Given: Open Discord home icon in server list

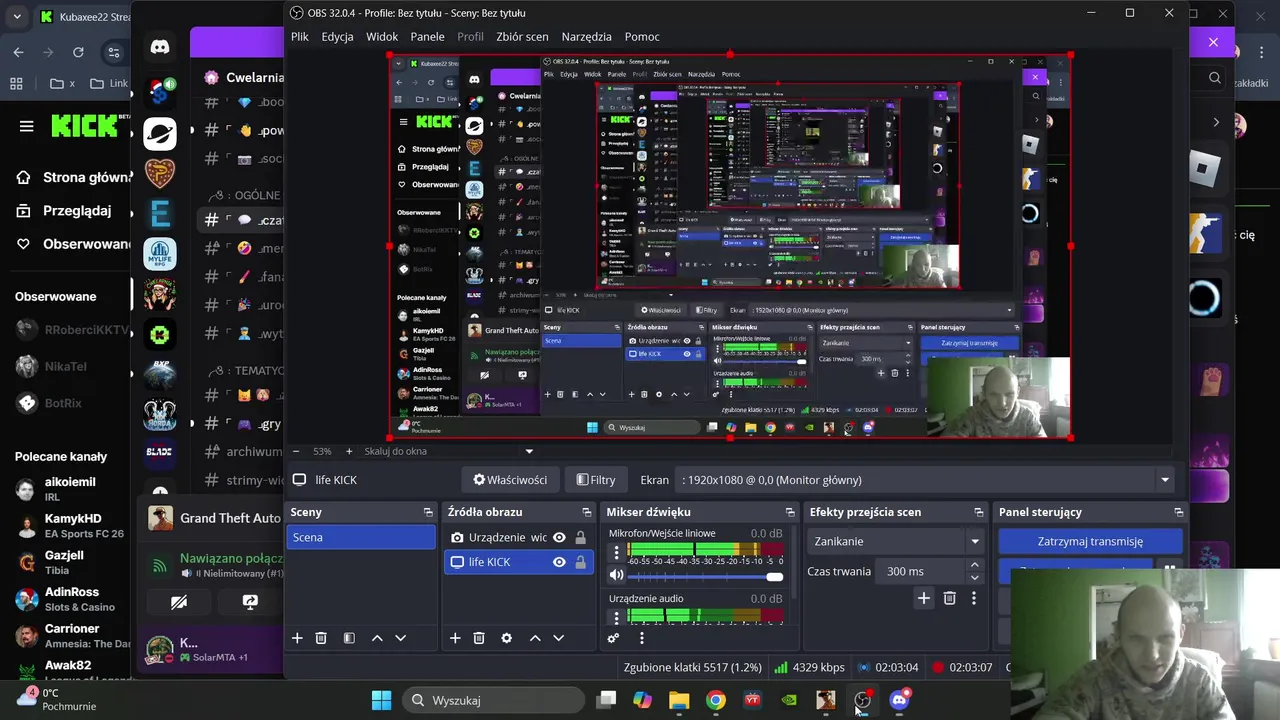Looking at the screenshot, I should click(x=160, y=46).
